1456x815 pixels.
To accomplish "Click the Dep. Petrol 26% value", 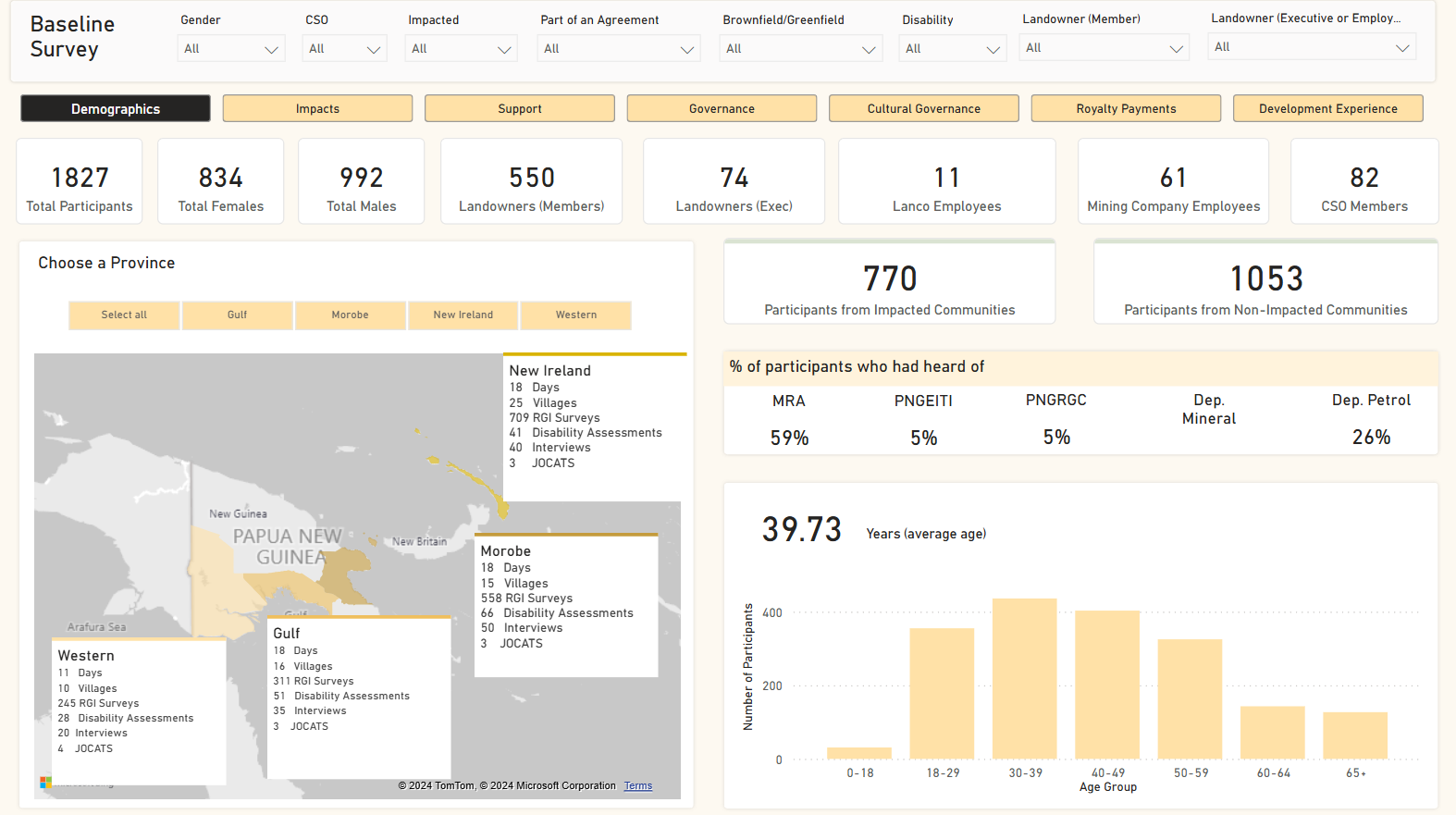I will tap(1372, 437).
